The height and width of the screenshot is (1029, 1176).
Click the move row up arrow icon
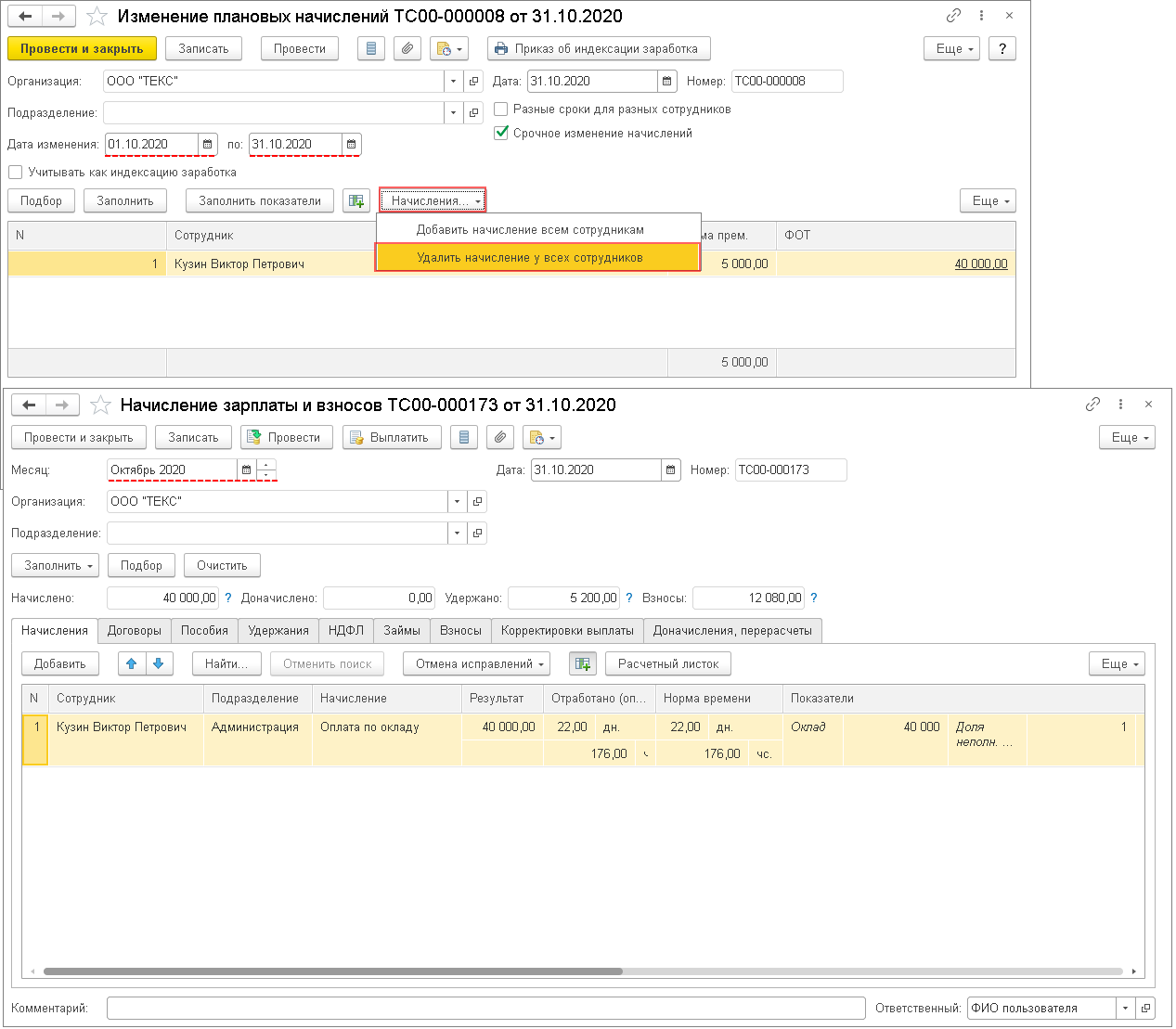[x=132, y=664]
